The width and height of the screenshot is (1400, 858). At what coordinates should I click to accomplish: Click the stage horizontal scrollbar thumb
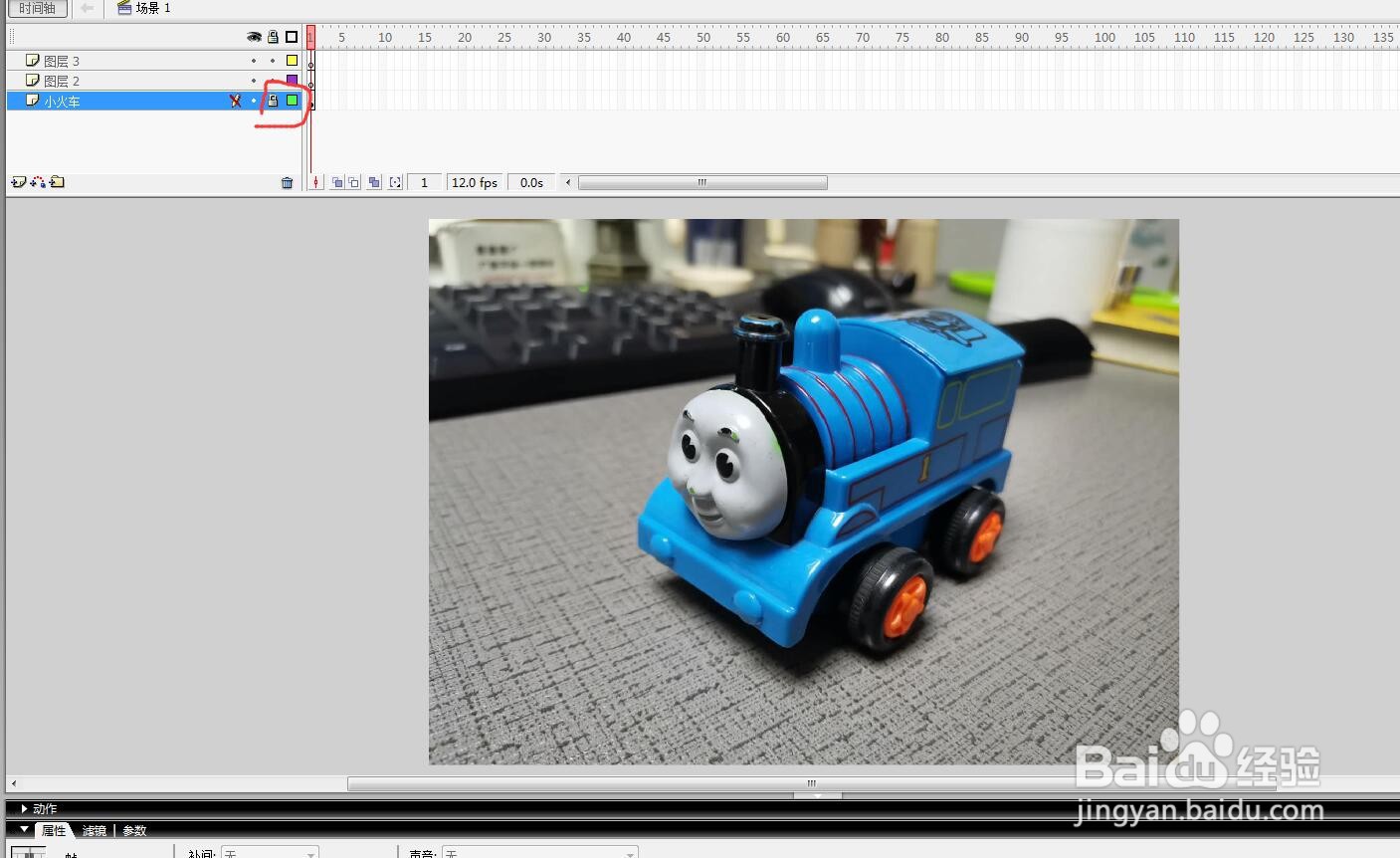pos(811,783)
